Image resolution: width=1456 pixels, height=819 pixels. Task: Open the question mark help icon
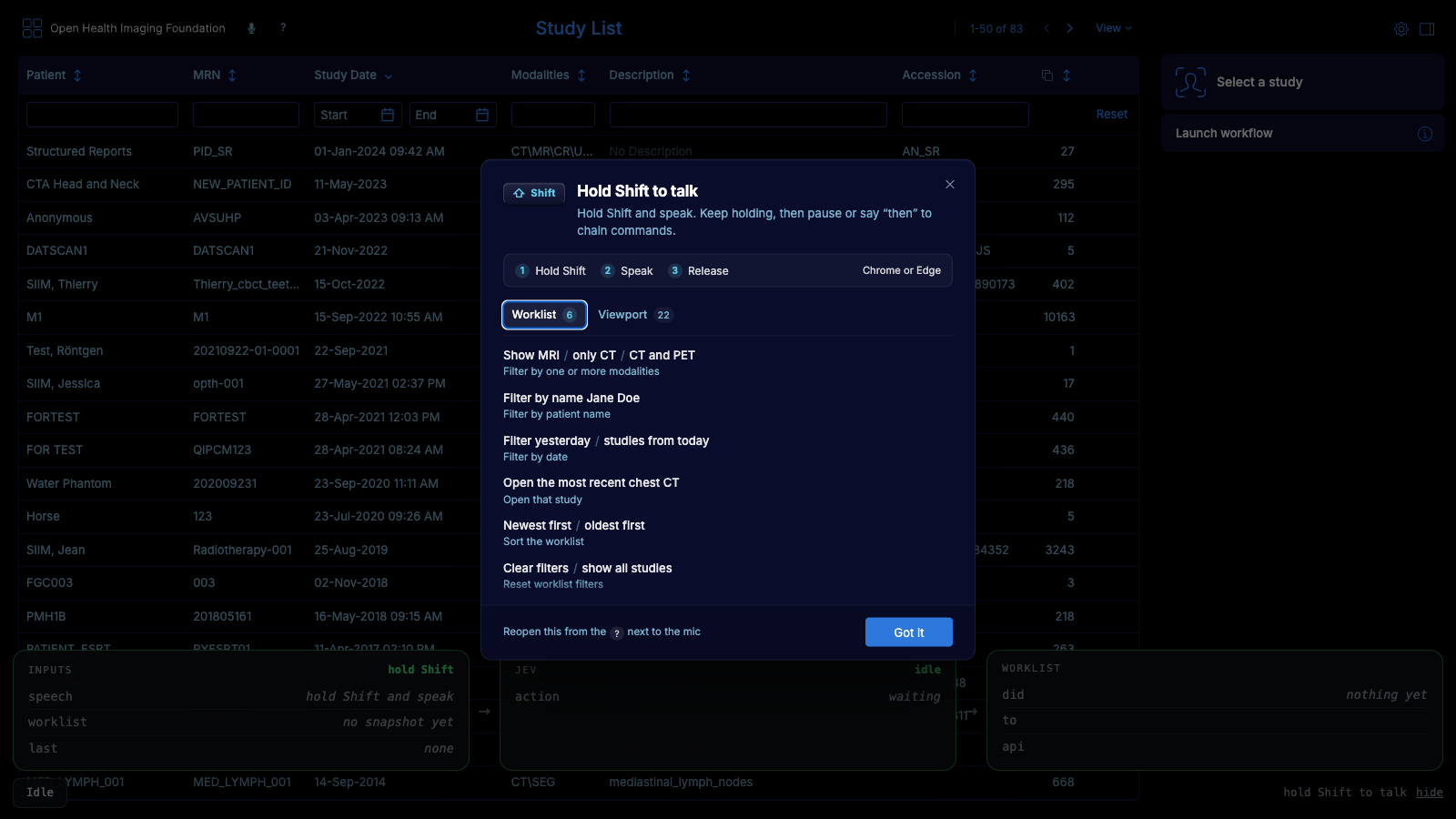[x=283, y=28]
